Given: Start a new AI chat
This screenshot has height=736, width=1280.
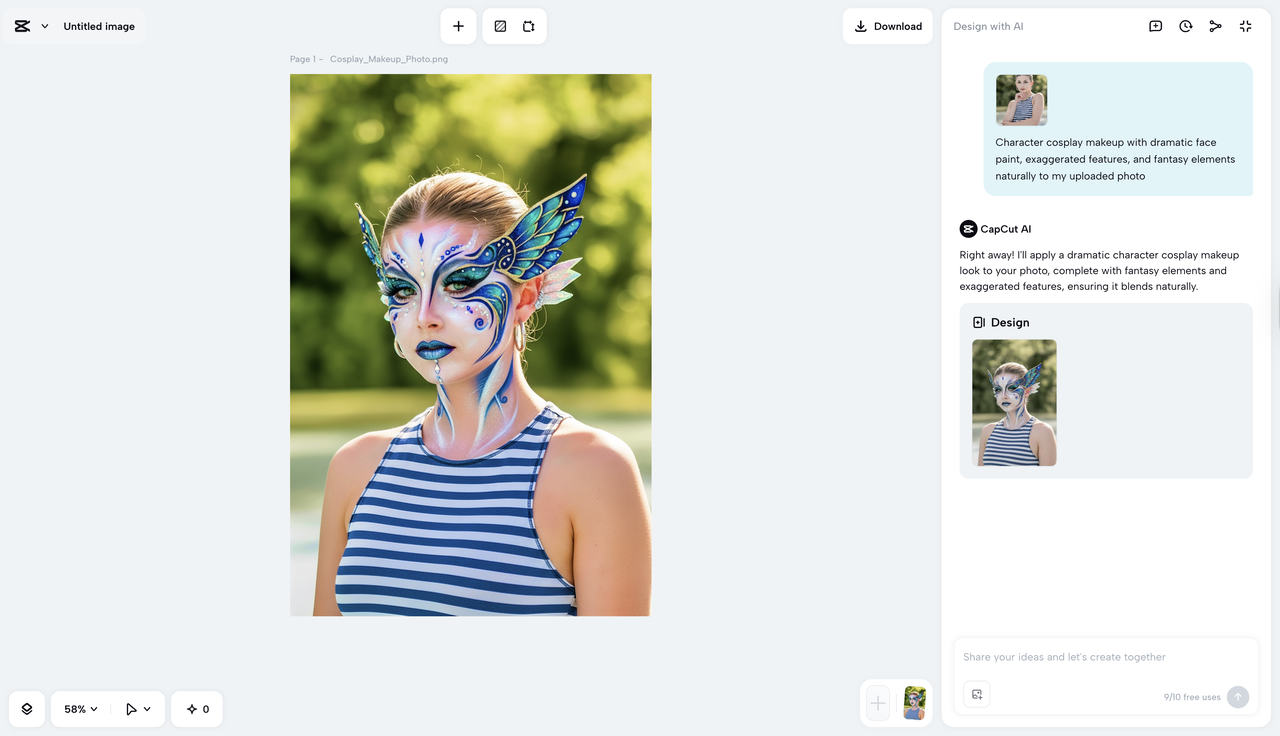Looking at the screenshot, I should click(1155, 26).
